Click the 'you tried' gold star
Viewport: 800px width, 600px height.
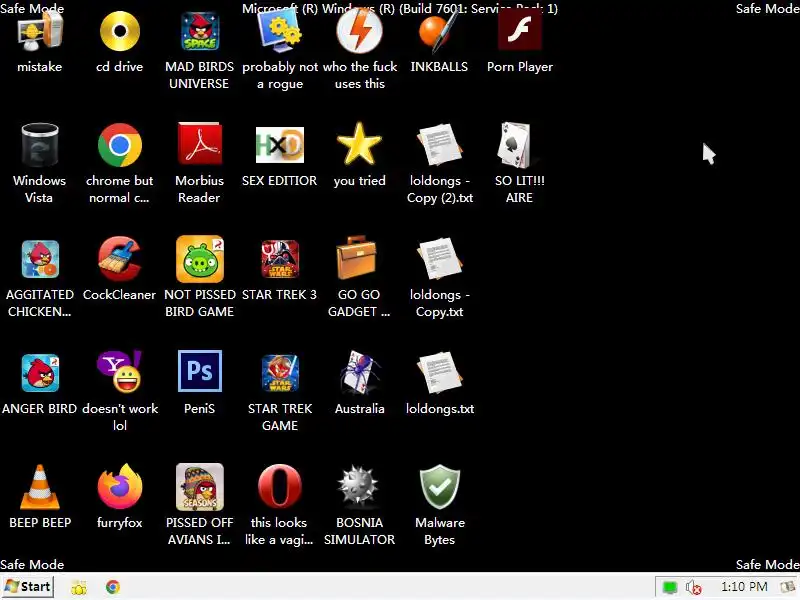point(360,144)
